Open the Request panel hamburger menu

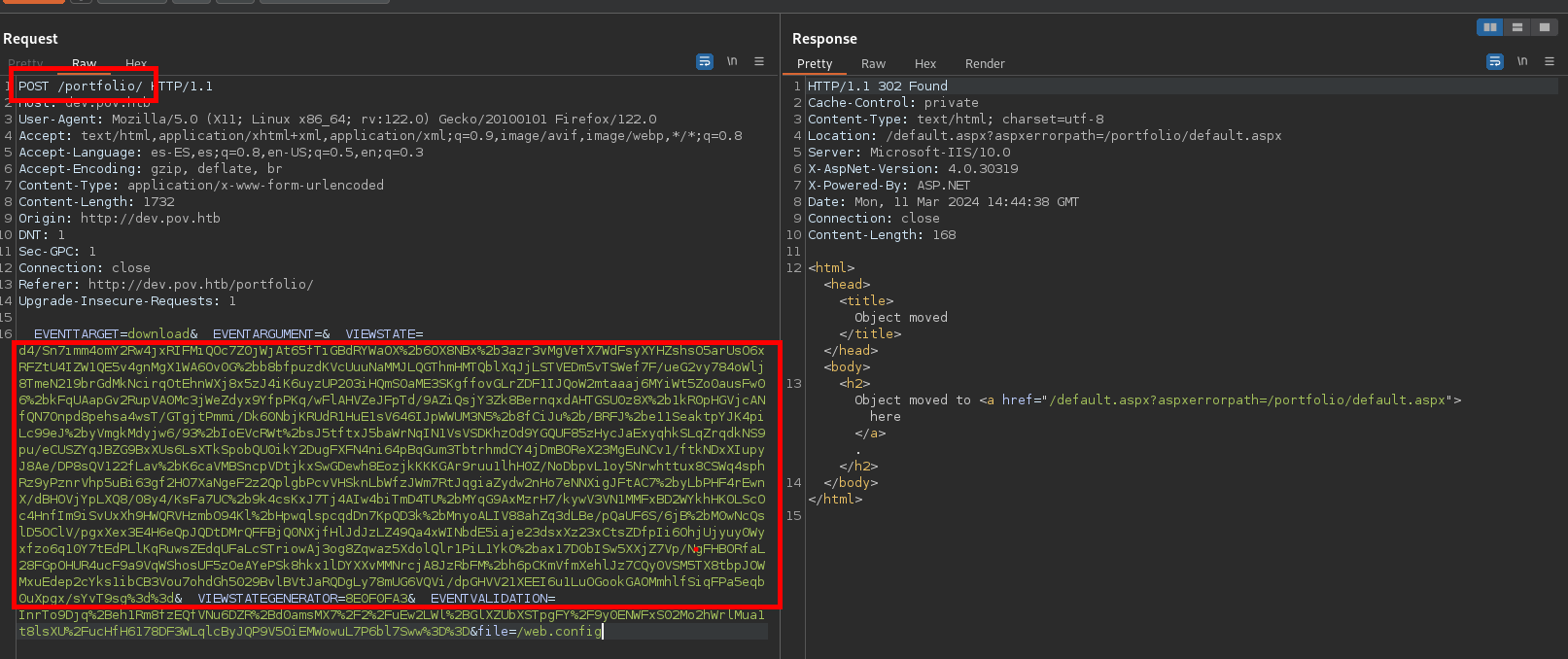point(759,61)
